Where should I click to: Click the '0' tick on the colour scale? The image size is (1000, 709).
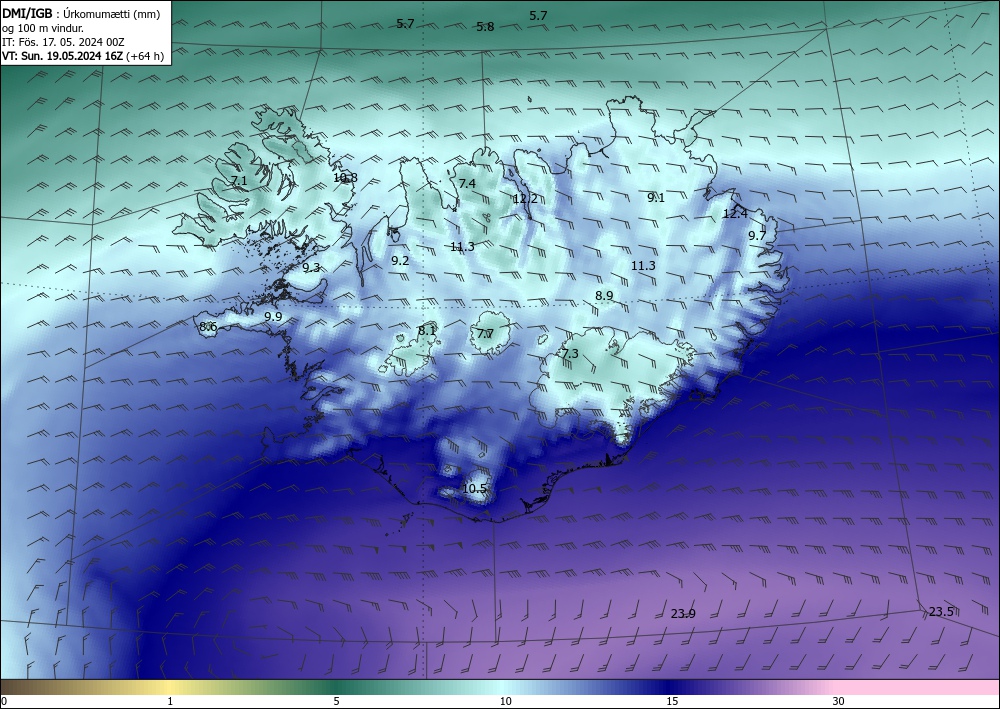click(x=4, y=701)
